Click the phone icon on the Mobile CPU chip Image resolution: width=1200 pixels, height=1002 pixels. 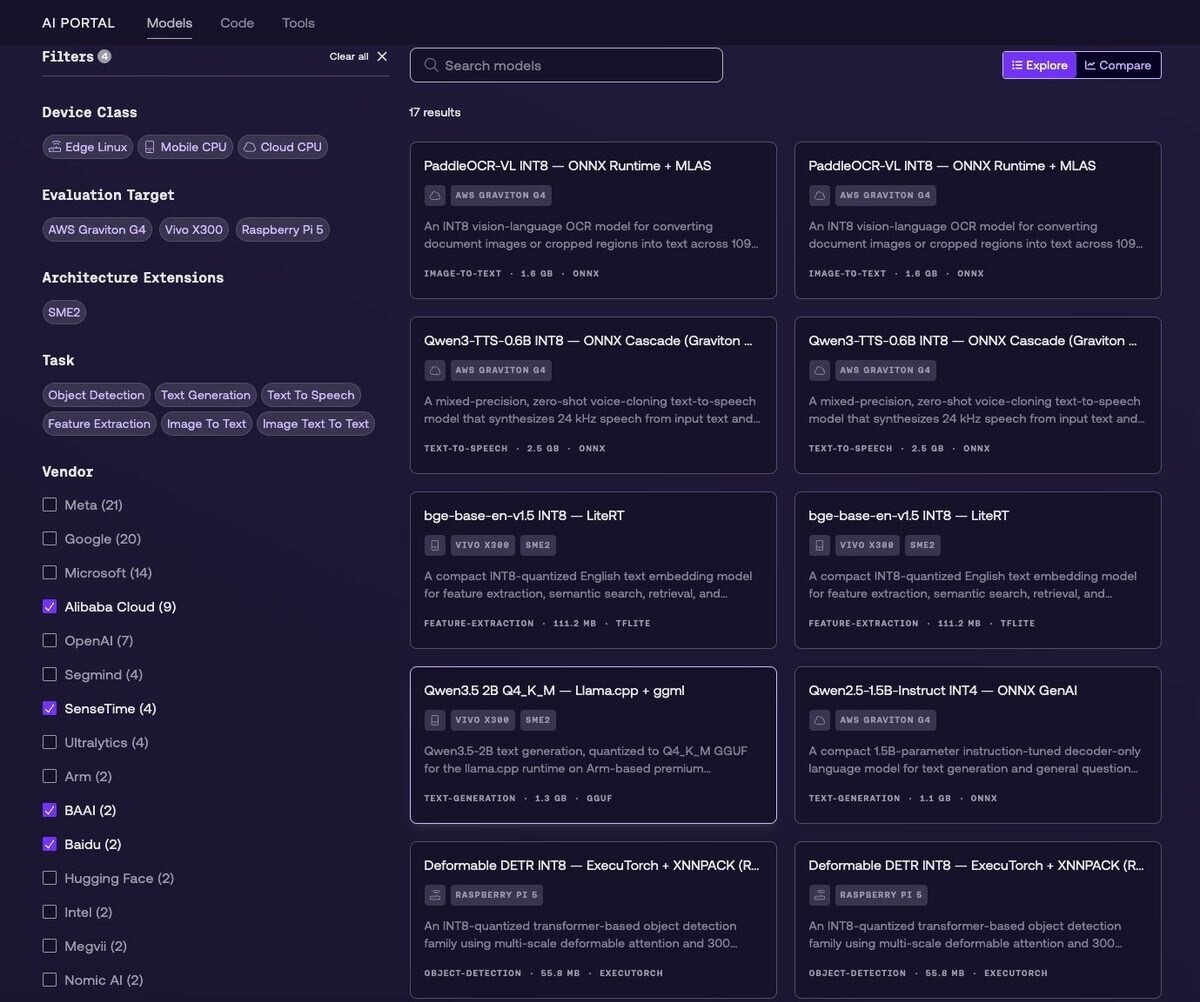150,147
